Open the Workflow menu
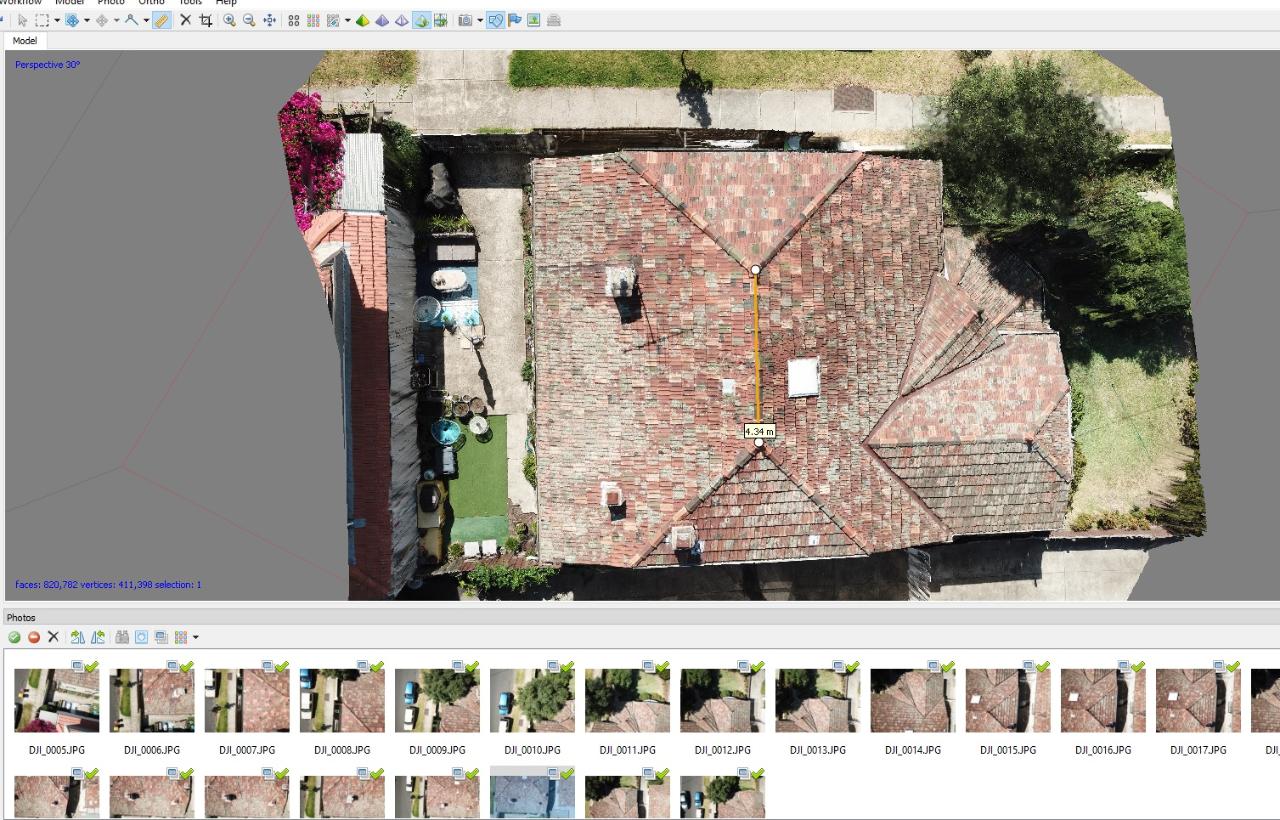 tap(21, 3)
